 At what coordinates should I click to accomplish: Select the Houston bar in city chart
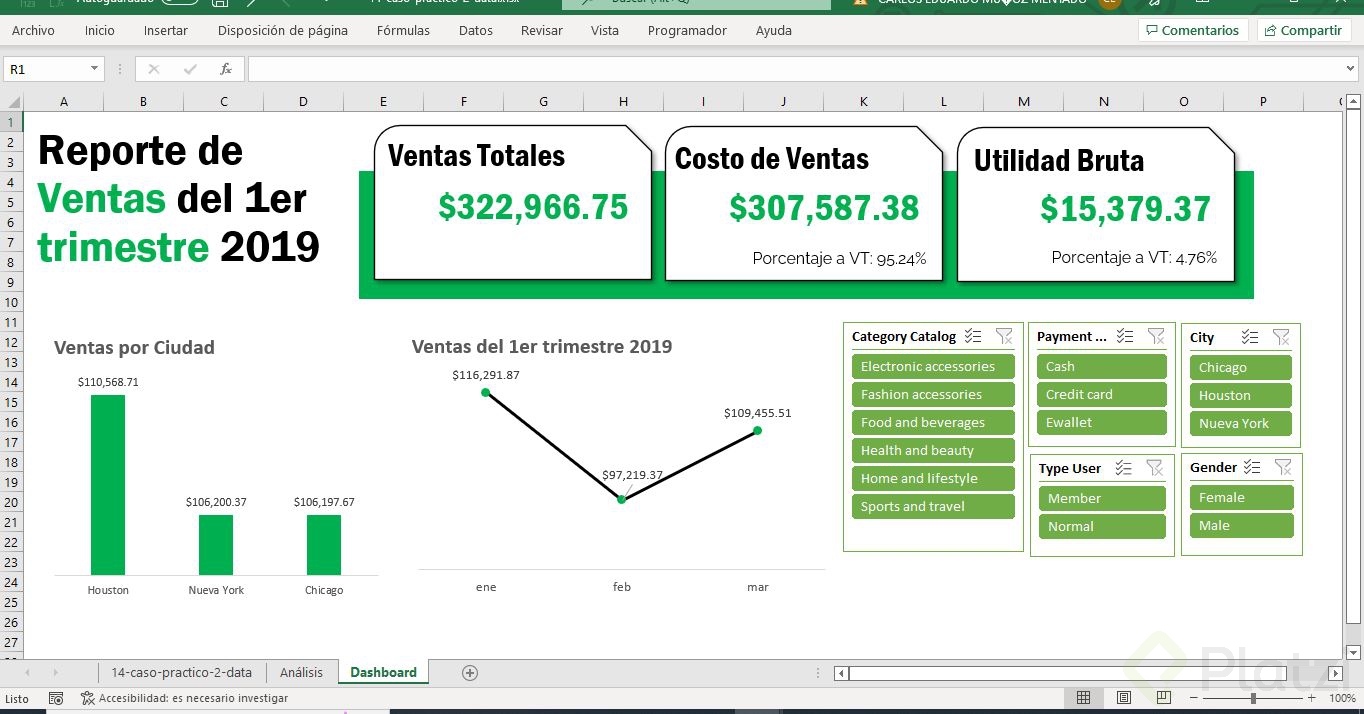coord(108,485)
